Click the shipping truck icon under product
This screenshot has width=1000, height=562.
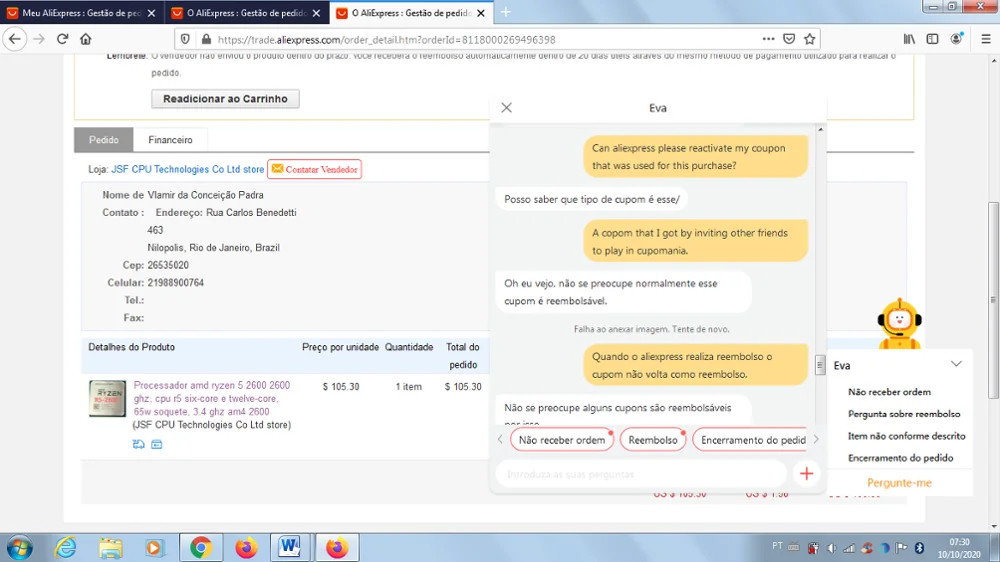(138, 444)
